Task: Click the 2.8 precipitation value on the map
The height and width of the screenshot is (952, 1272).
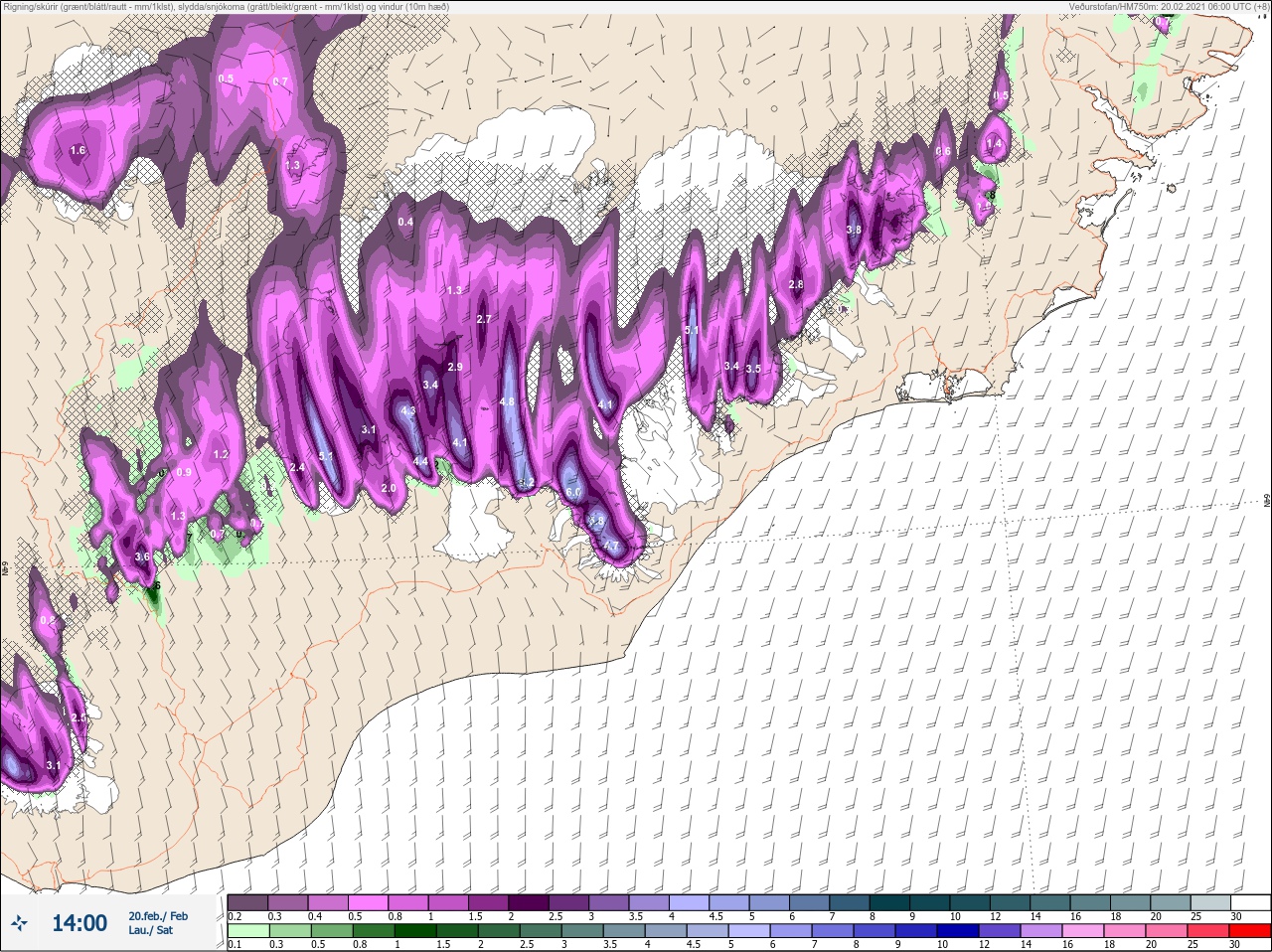Action: [x=796, y=285]
